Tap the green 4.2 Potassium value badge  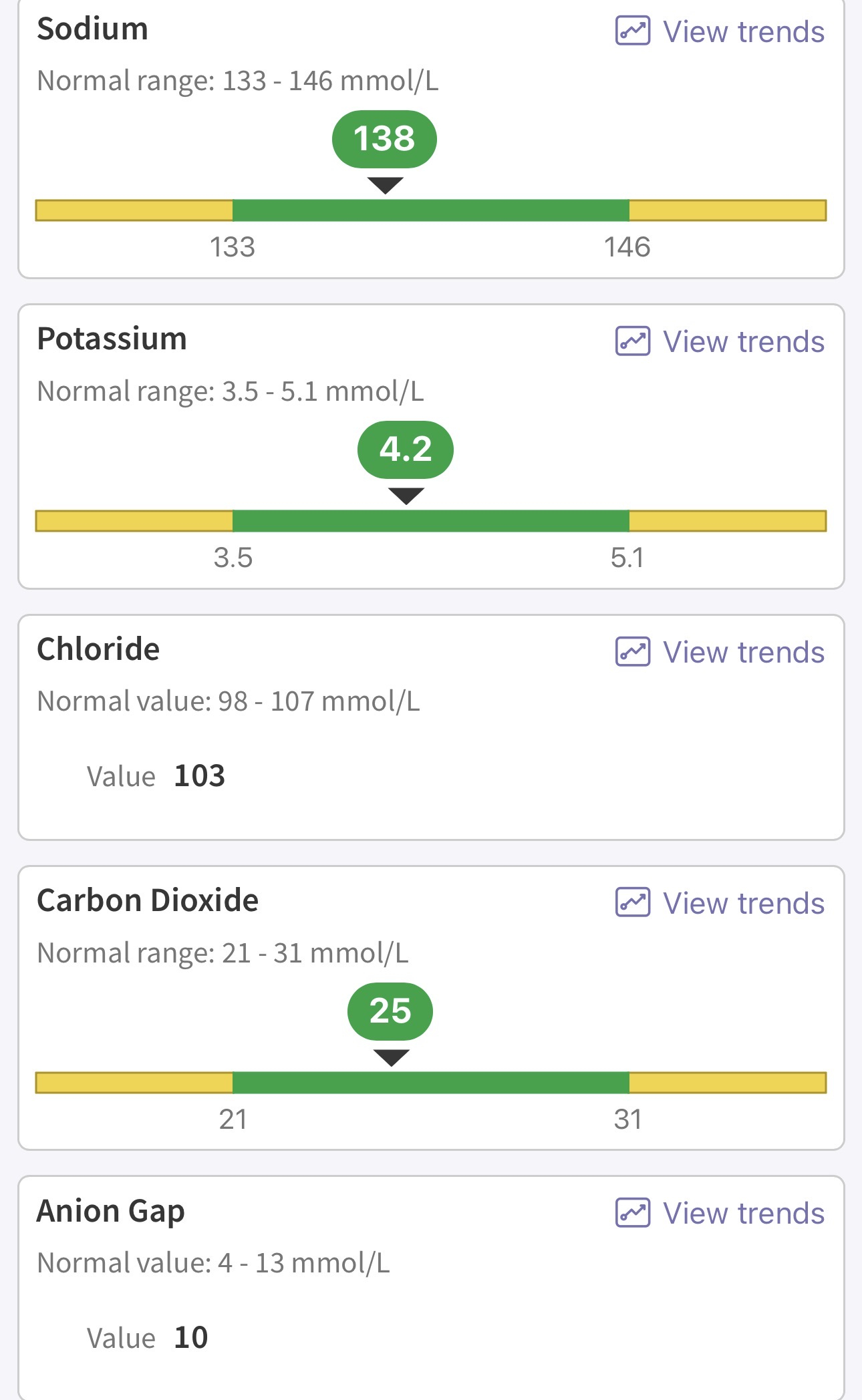406,450
